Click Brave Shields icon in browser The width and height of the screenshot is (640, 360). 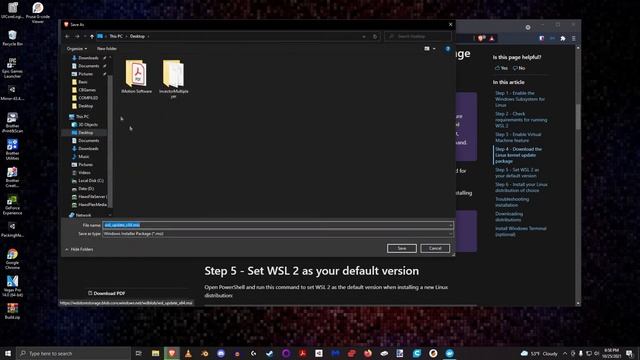click(x=482, y=38)
